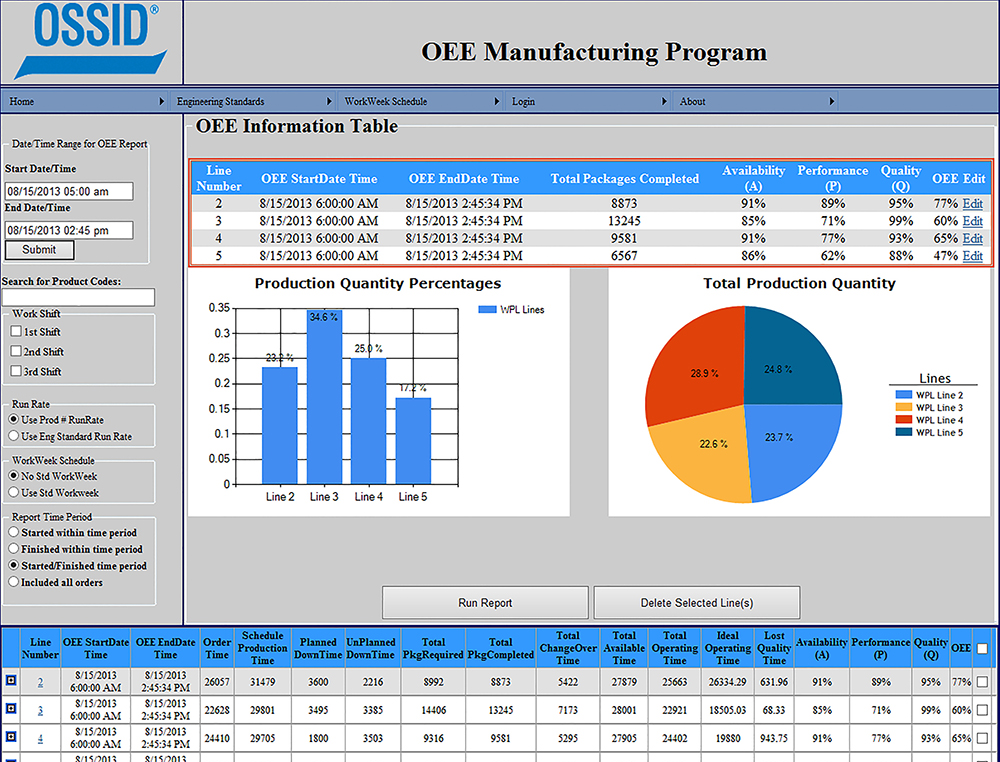Tick the checkbox for Line 4 row
The image size is (1000, 762).
[x=982, y=738]
